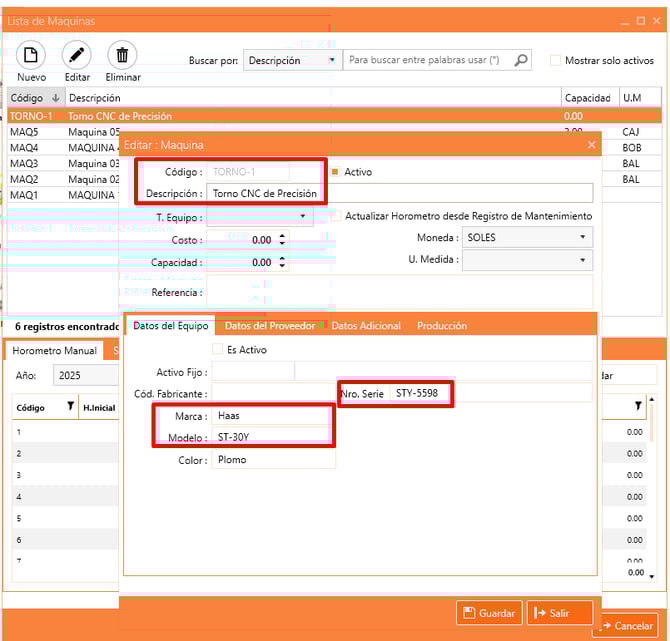Open the Buscar por Descripción dropdown
The width and height of the screenshot is (670, 641).
(x=333, y=60)
